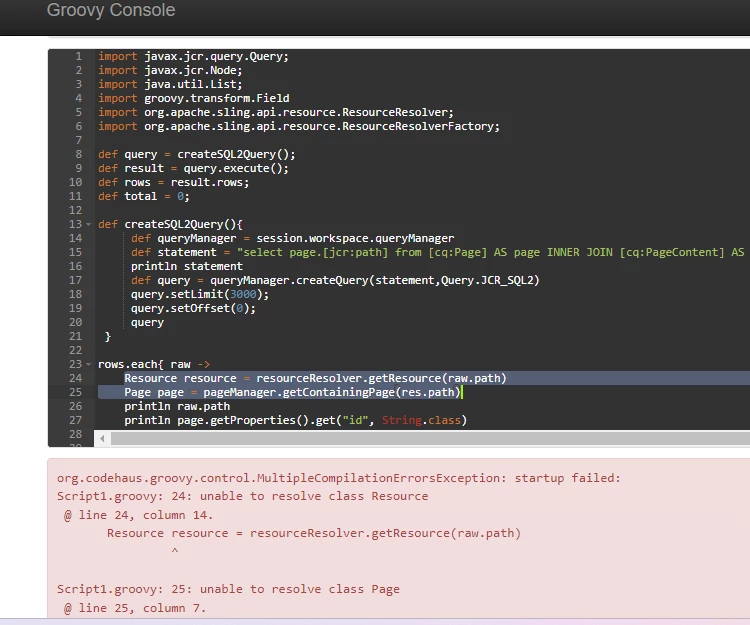Viewport: 750px width, 625px height.
Task: Click 'Resource resource' declaration in editor line 24
Action: tap(180, 378)
